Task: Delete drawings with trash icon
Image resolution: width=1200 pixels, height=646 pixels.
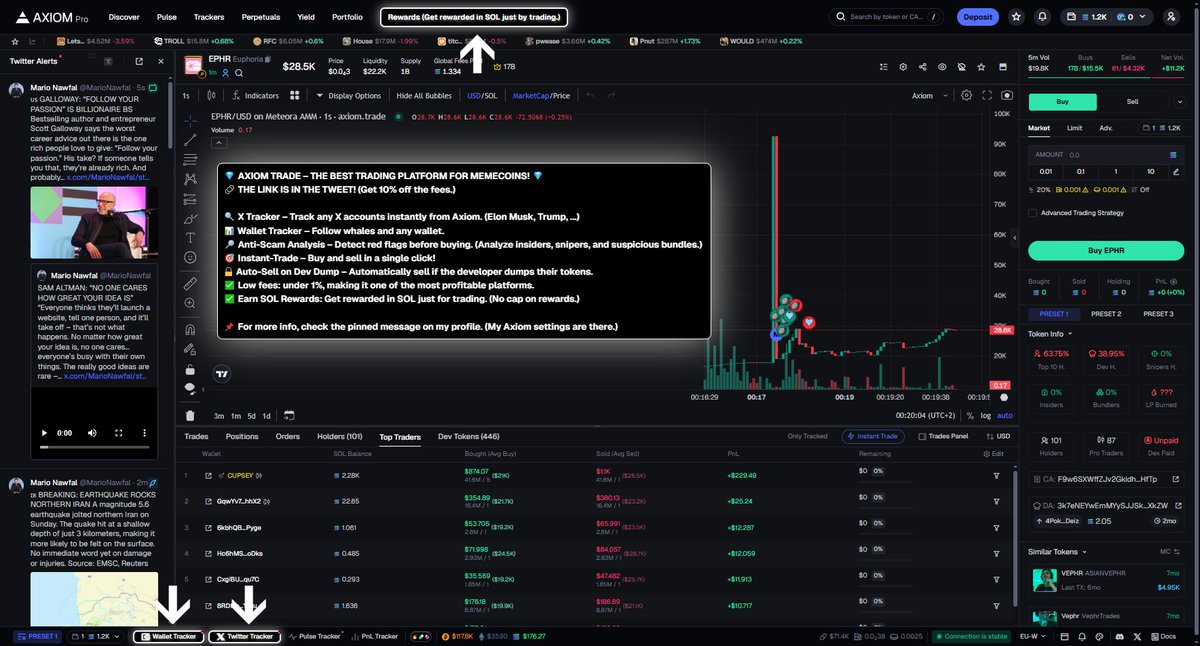Action: point(190,415)
